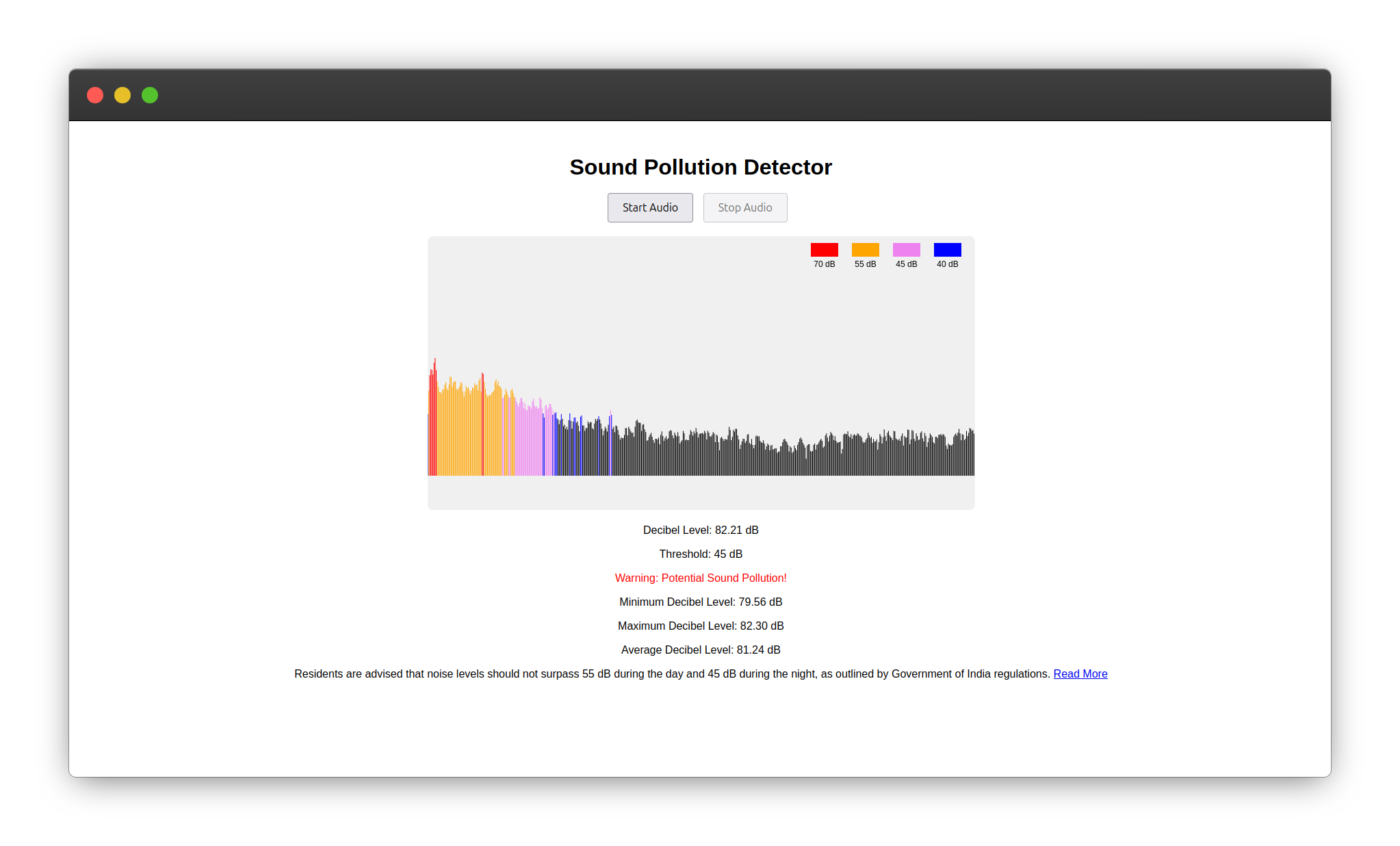This screenshot has width=1400, height=846.
Task: Click the Decibel Level reading text
Action: pos(700,530)
